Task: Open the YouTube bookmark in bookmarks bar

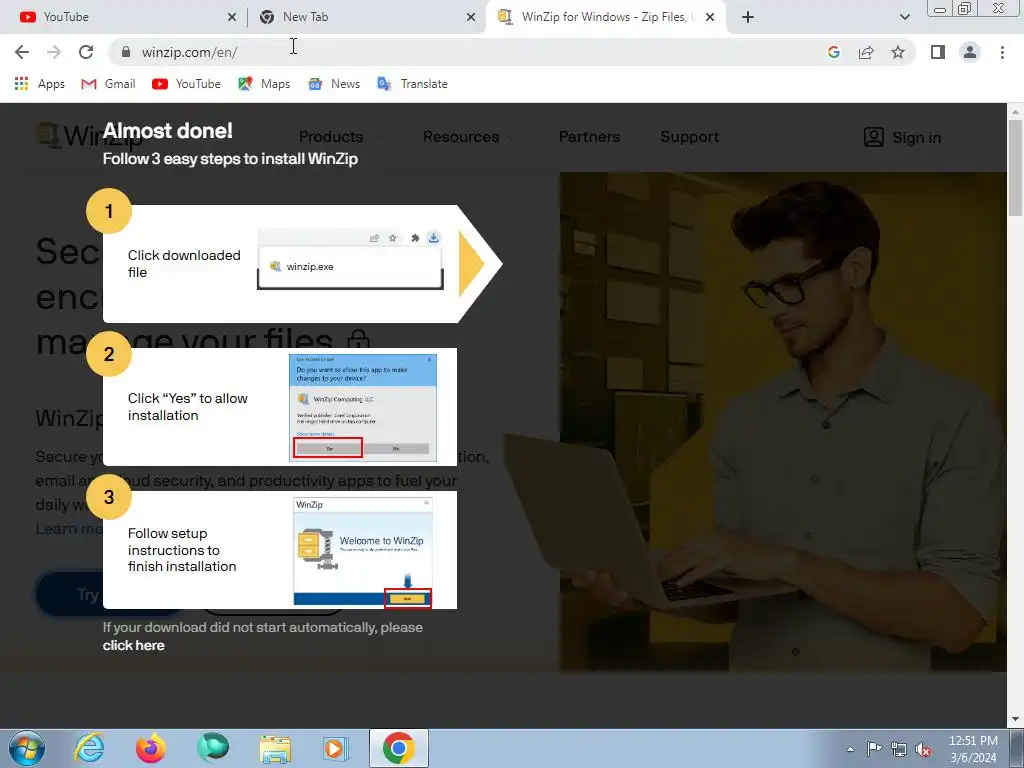Action: tap(186, 84)
